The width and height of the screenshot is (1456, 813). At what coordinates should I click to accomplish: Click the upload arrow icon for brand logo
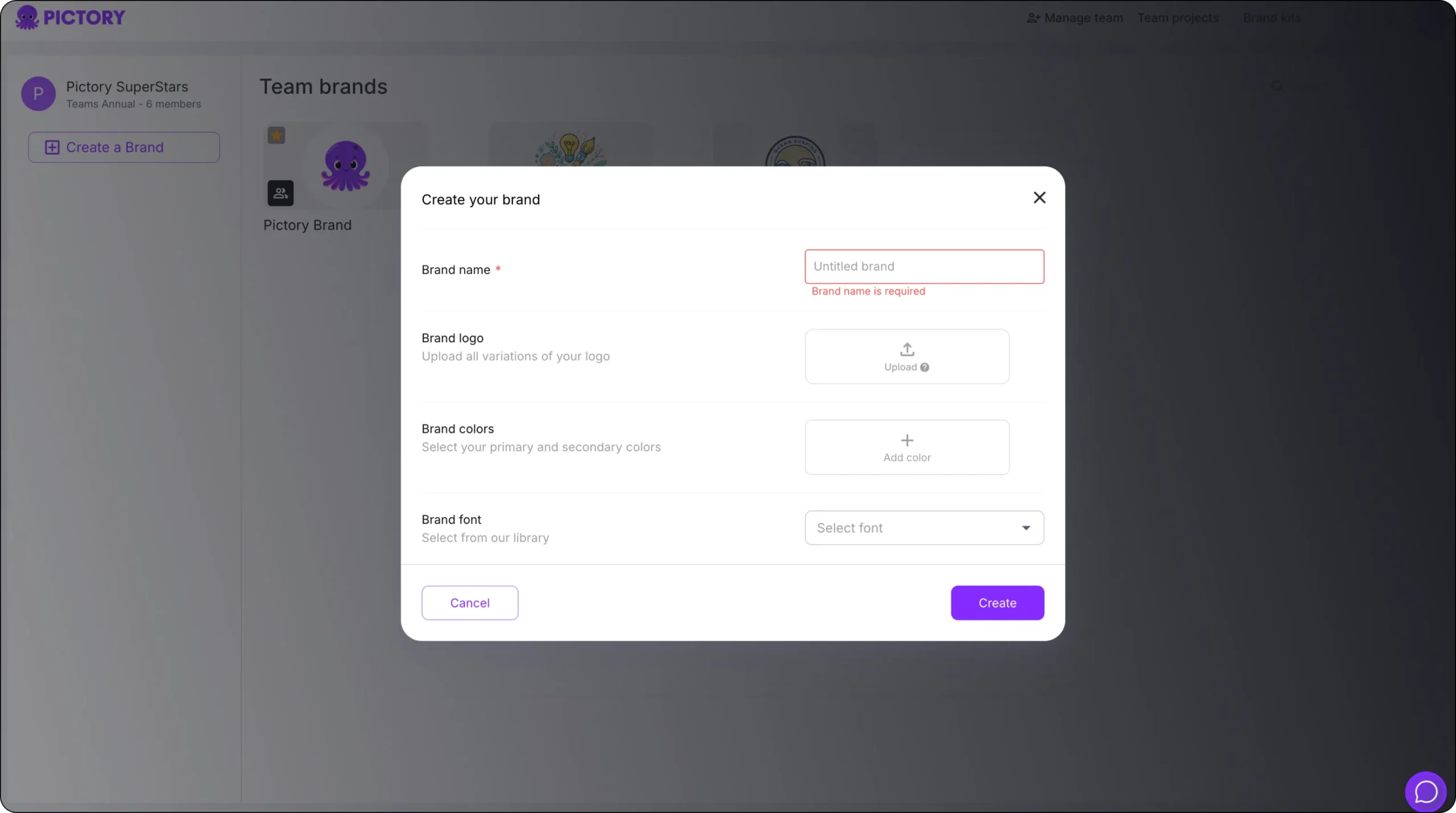coord(907,349)
